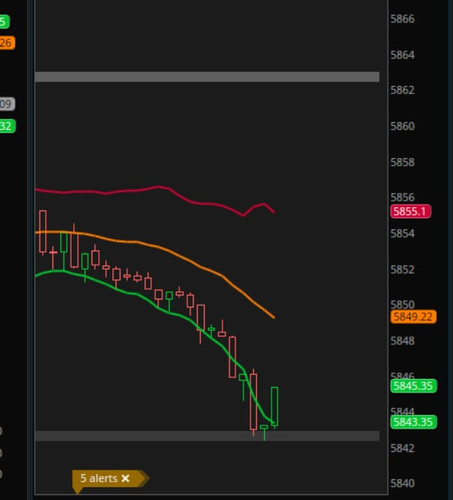The image size is (453, 500).
Task: Click the 5866 price axis label
Action: [x=403, y=19]
